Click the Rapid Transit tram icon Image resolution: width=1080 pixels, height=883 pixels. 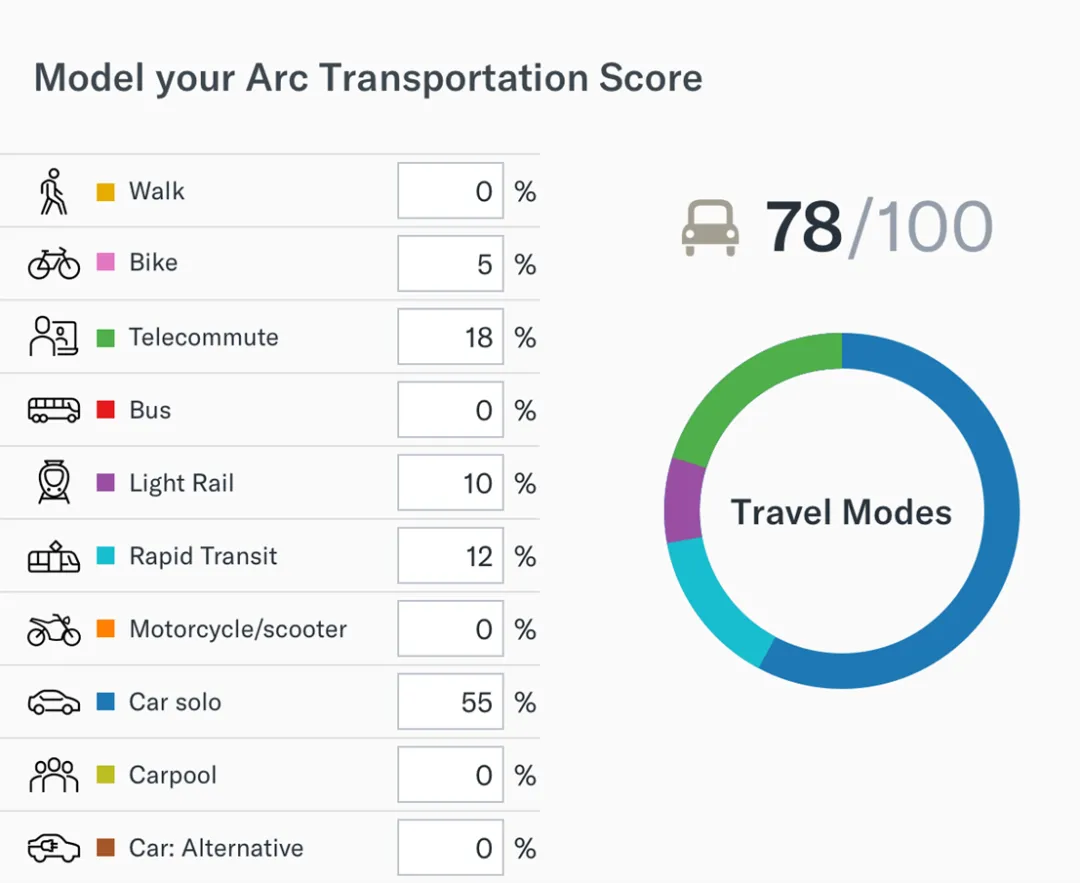pyautogui.click(x=53, y=556)
